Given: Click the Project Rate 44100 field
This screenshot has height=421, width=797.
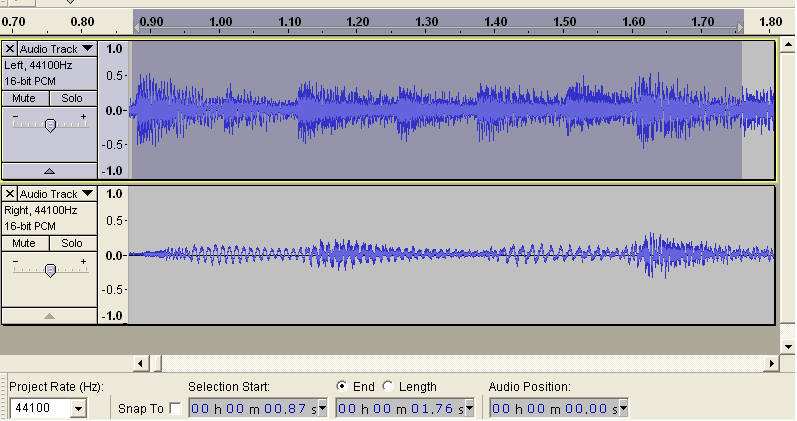Looking at the screenshot, I should tap(41, 408).
